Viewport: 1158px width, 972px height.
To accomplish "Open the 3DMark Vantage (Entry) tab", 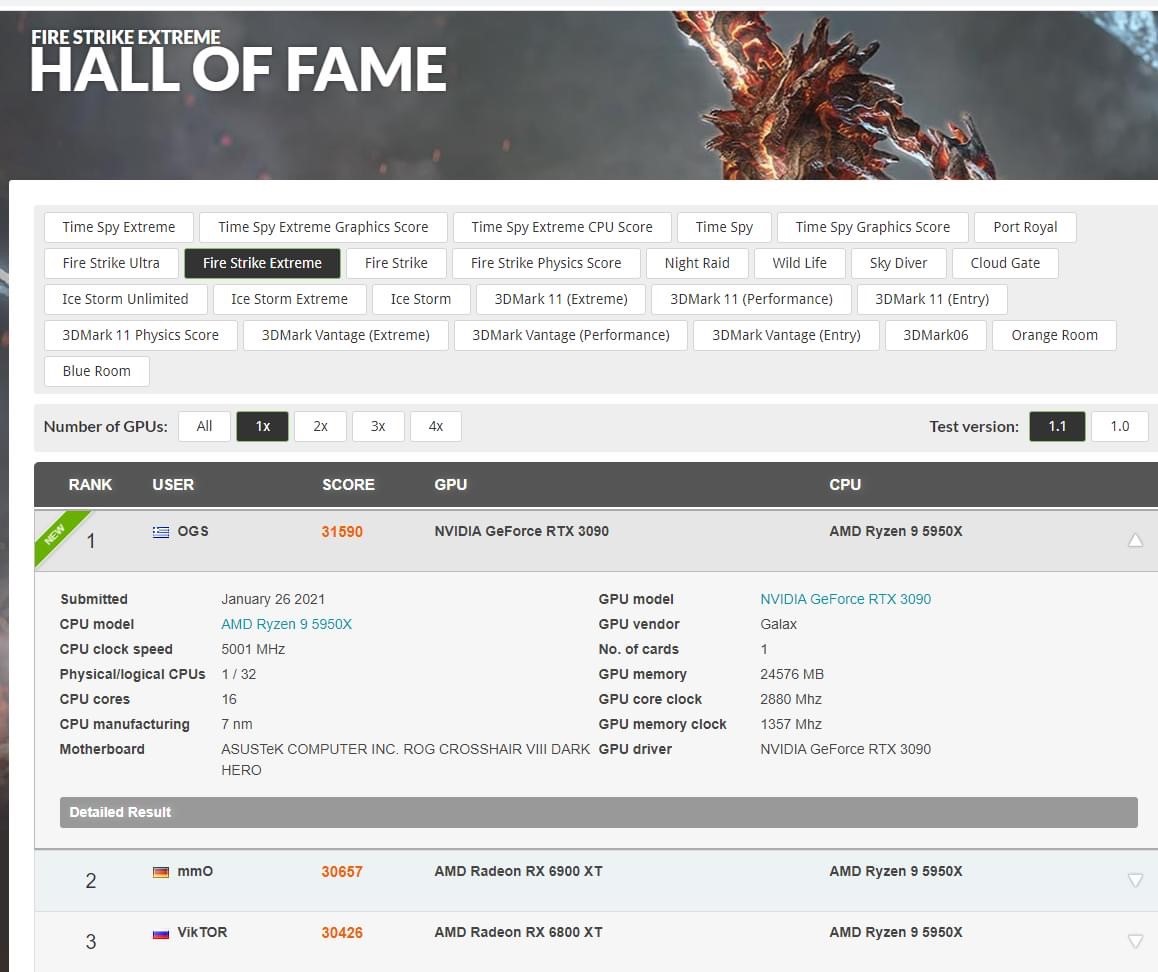I will tap(787, 335).
